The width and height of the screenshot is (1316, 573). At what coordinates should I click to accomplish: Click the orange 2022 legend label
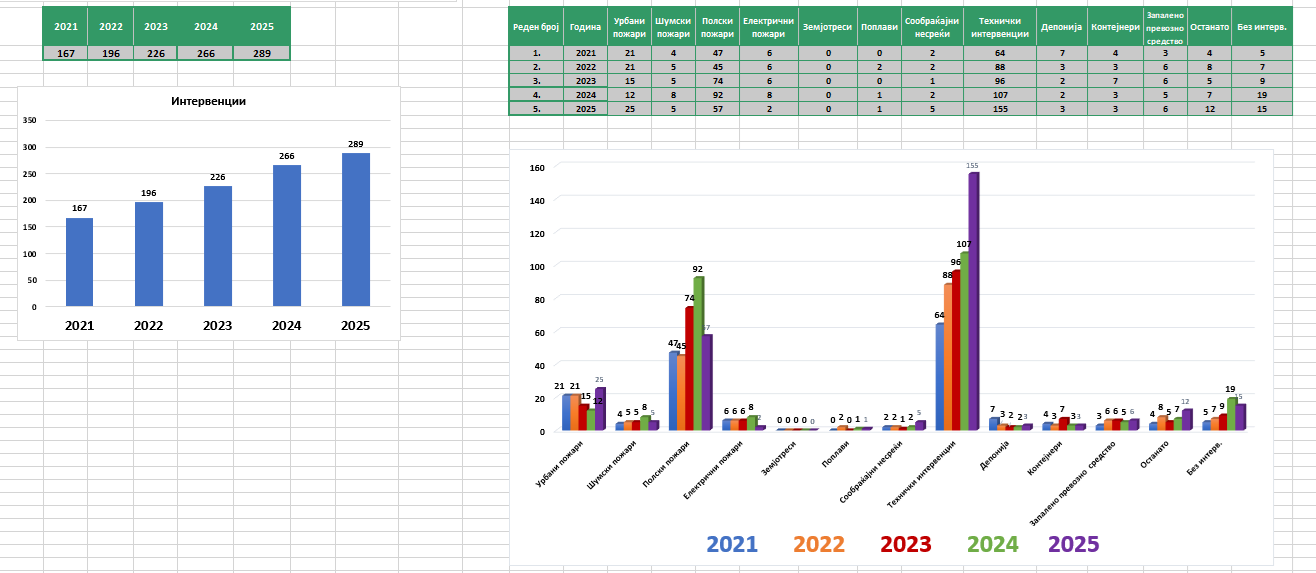818,544
